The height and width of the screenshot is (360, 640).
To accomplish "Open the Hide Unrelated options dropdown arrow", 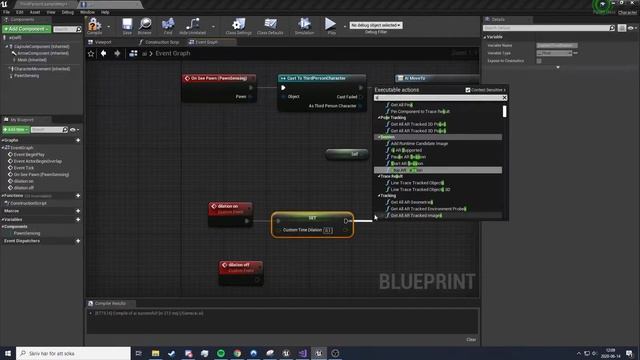I will [x=213, y=27].
